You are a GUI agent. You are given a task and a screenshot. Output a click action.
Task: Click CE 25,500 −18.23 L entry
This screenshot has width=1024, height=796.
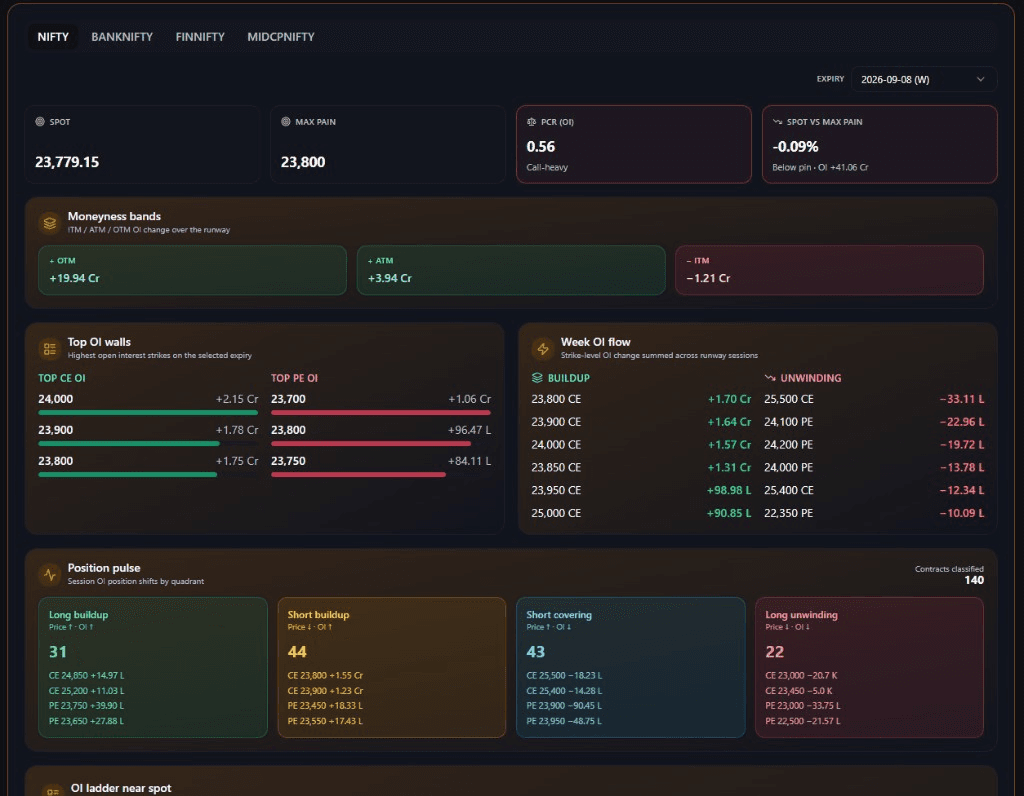564,675
